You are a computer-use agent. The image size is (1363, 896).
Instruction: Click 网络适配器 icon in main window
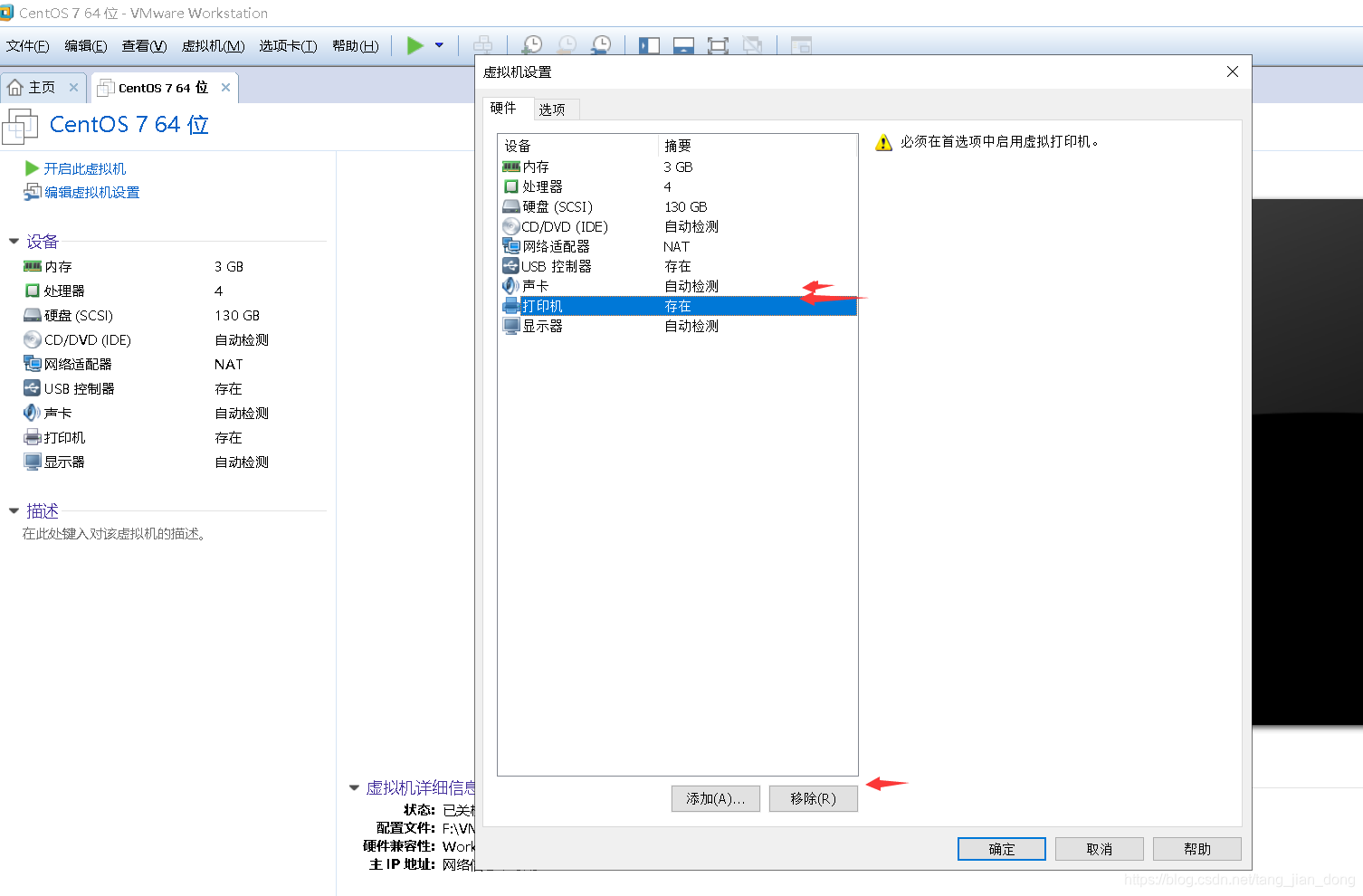33,364
